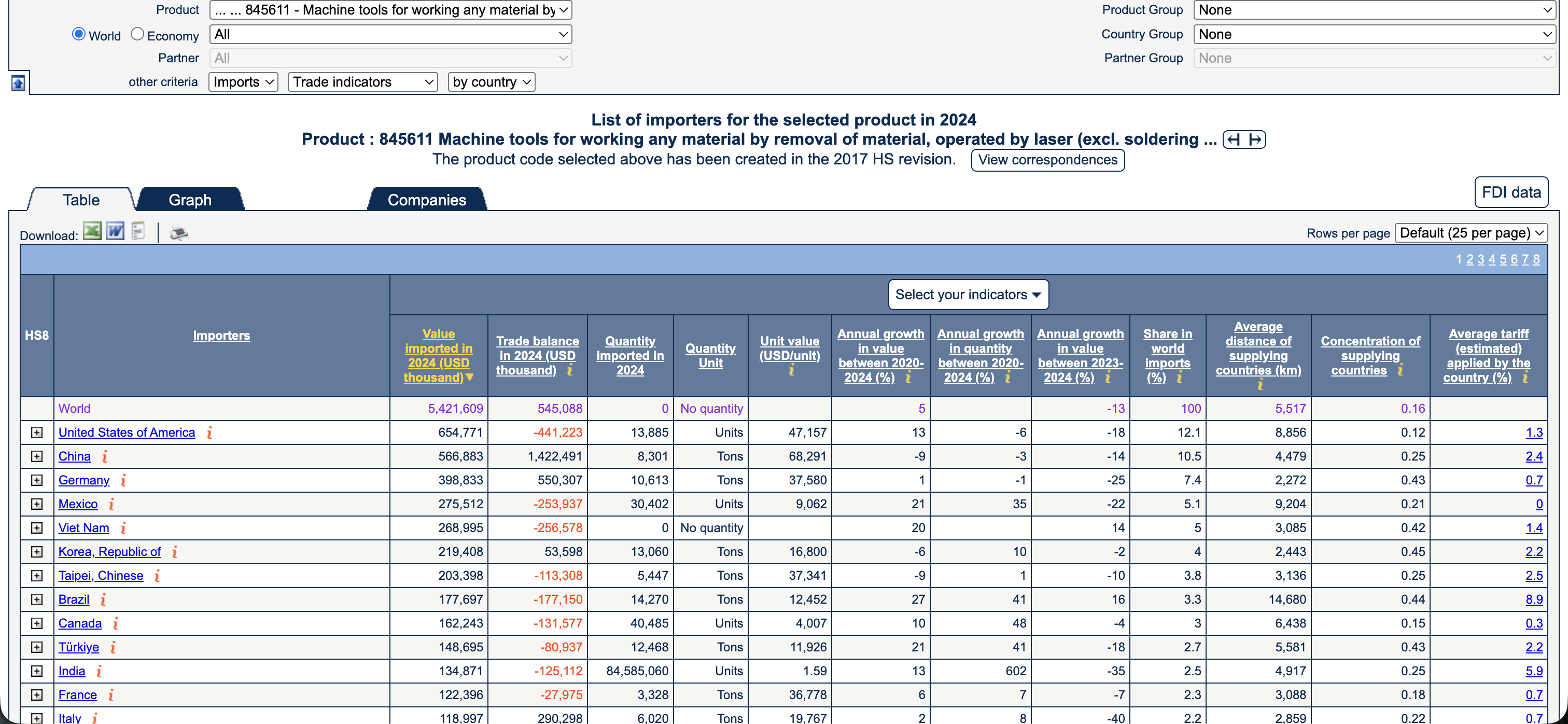This screenshot has height=724, width=1568.
Task: Download the table as Word document
Action: tap(115, 231)
